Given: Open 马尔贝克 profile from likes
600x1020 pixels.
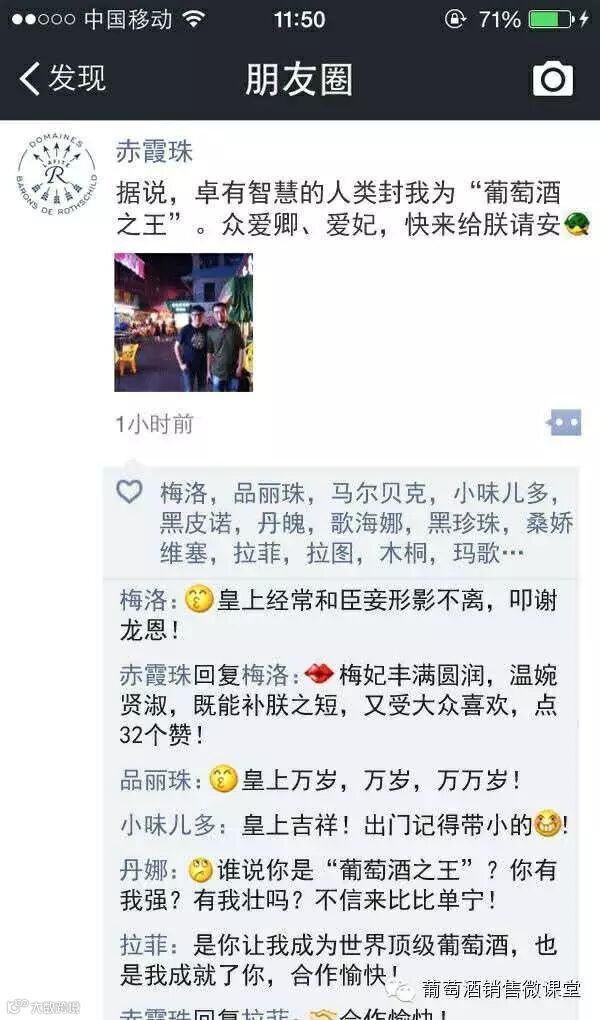Looking at the screenshot, I should coord(379,493).
